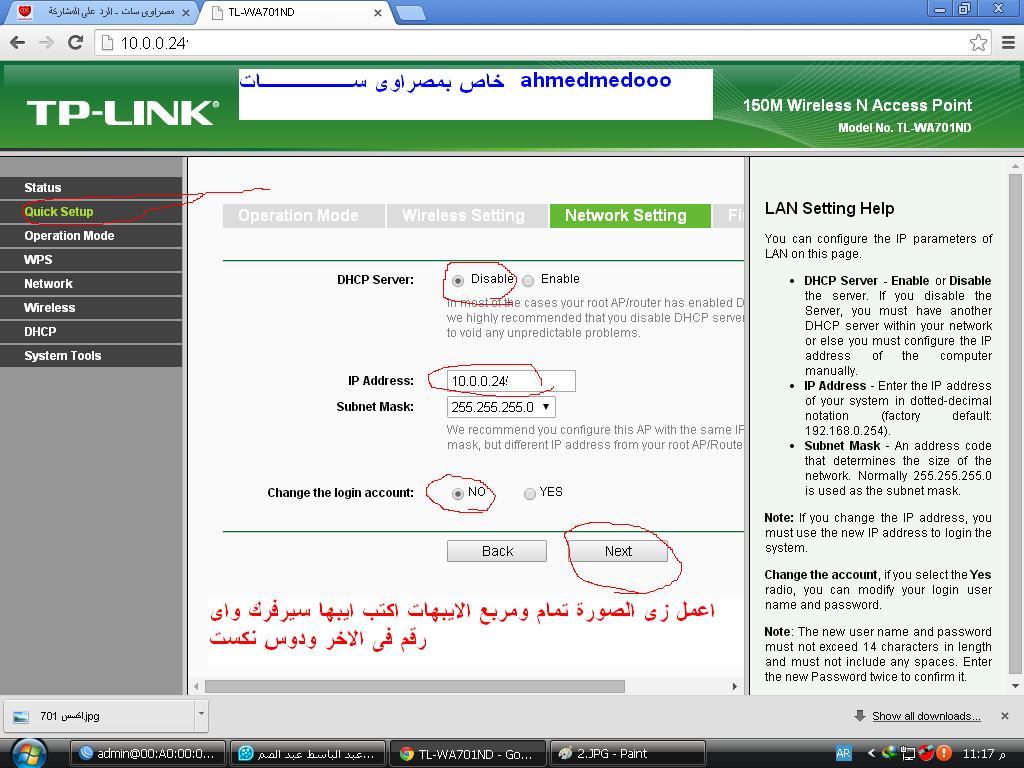Show hidden tray icons with the chevron

tap(871, 754)
